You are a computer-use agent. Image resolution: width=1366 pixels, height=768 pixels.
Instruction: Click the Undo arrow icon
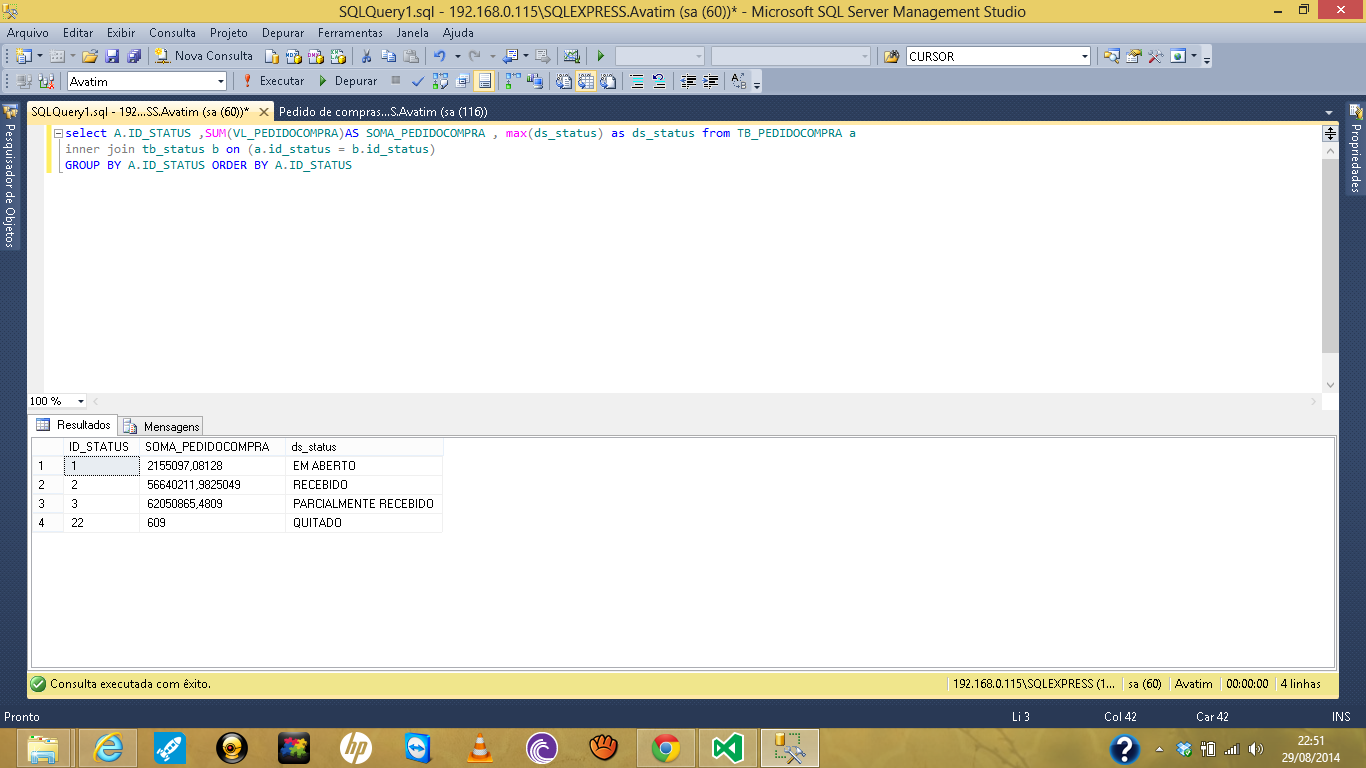[439, 56]
